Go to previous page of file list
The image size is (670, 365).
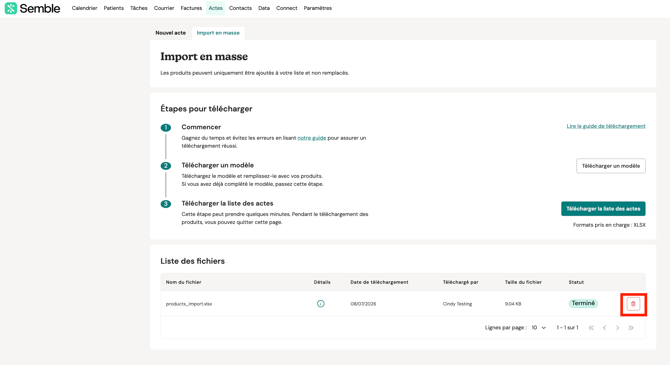click(604, 328)
